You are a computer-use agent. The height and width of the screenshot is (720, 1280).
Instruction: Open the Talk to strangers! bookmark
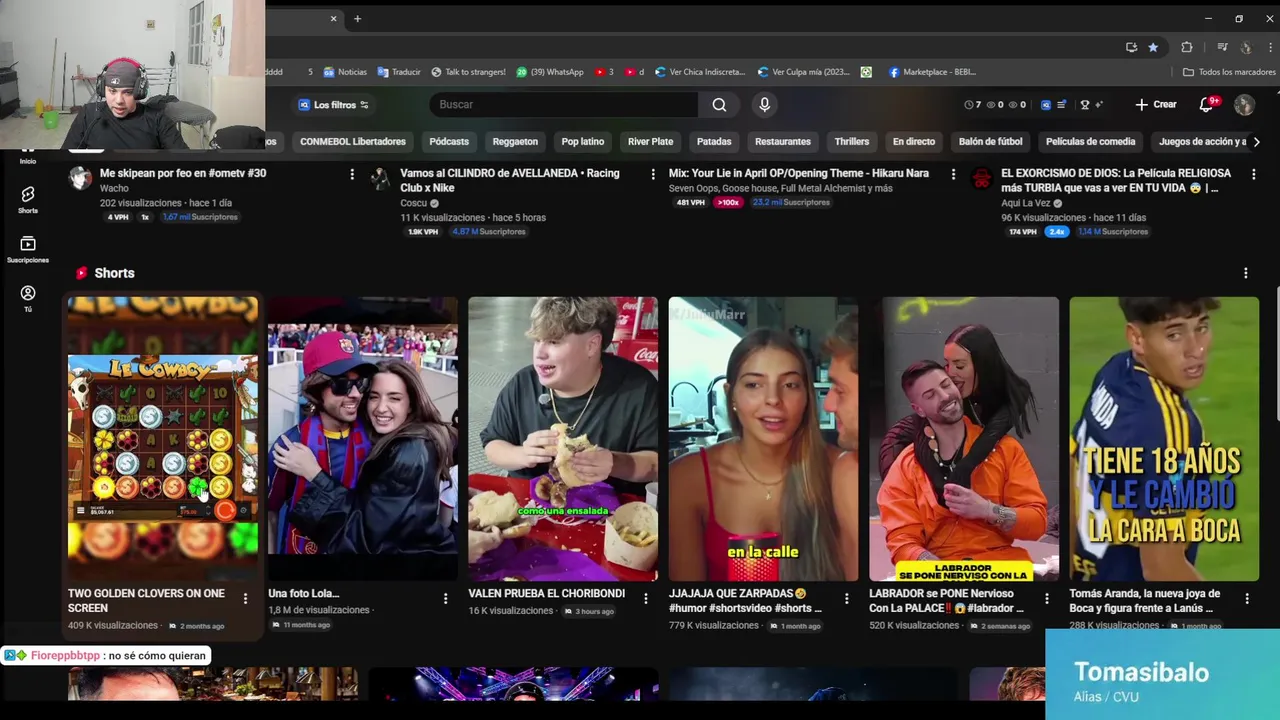tap(468, 72)
